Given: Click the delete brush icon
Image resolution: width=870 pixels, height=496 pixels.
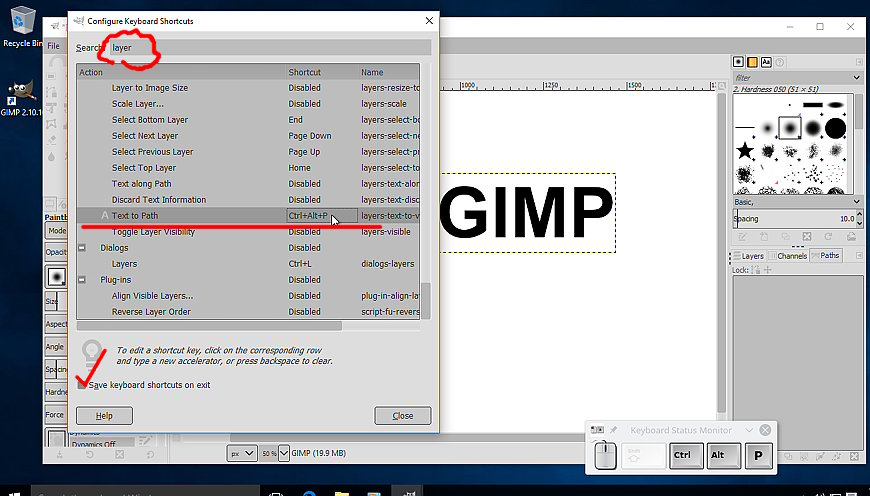Looking at the screenshot, I should [x=807, y=237].
